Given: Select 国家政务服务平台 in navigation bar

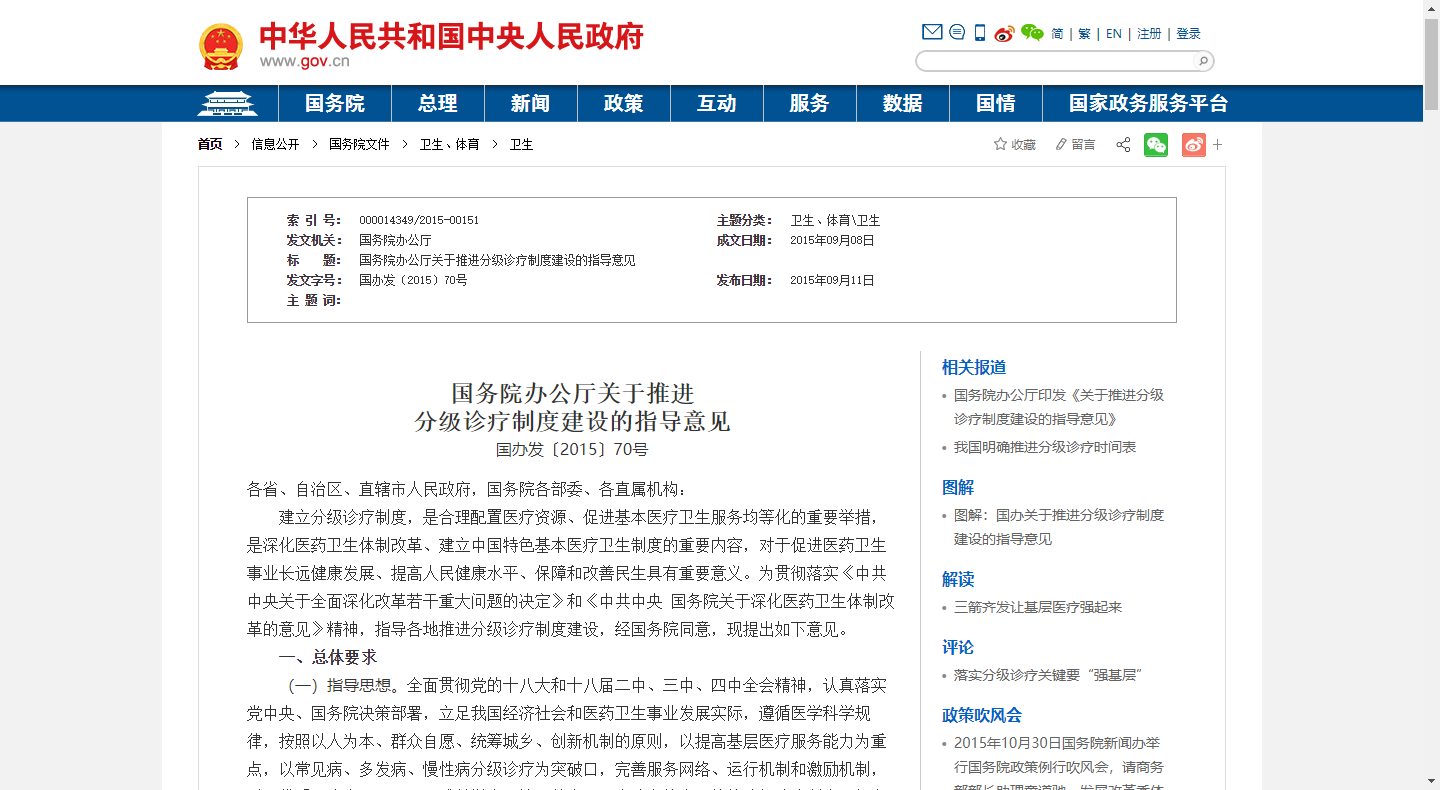Looking at the screenshot, I should coord(1148,103).
